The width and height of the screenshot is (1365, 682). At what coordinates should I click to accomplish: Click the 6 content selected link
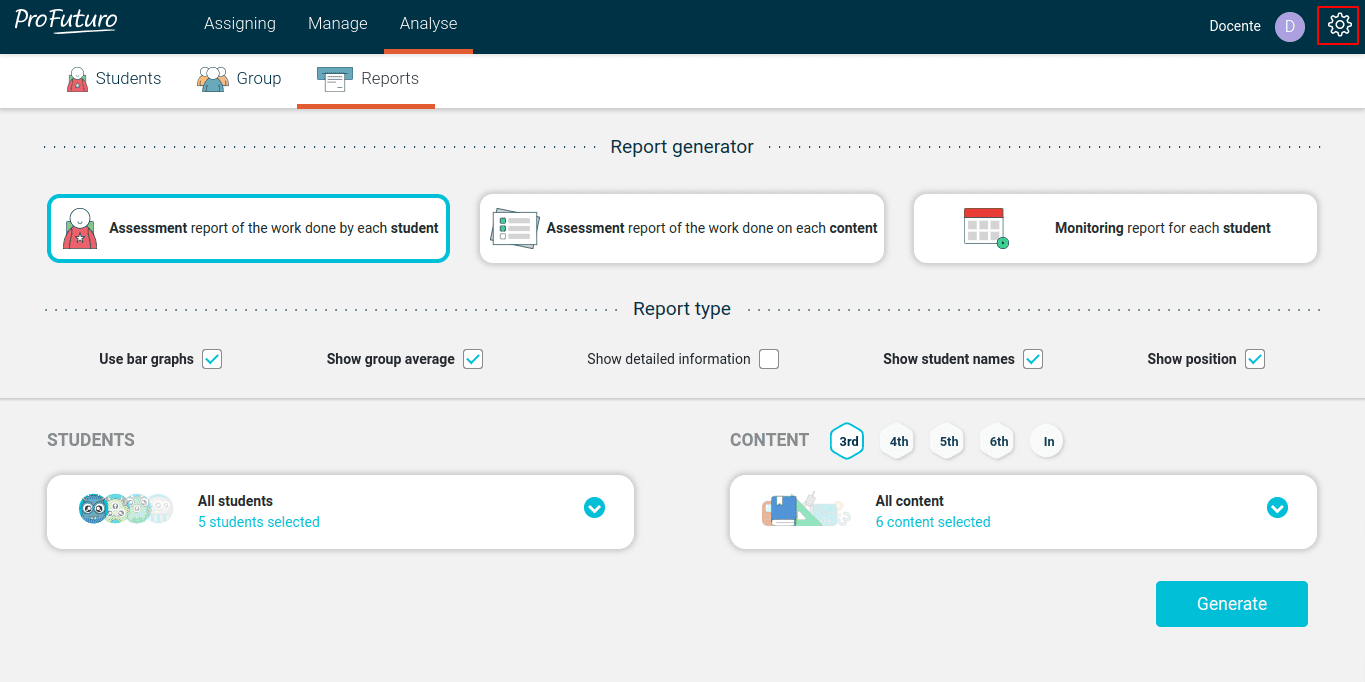933,522
